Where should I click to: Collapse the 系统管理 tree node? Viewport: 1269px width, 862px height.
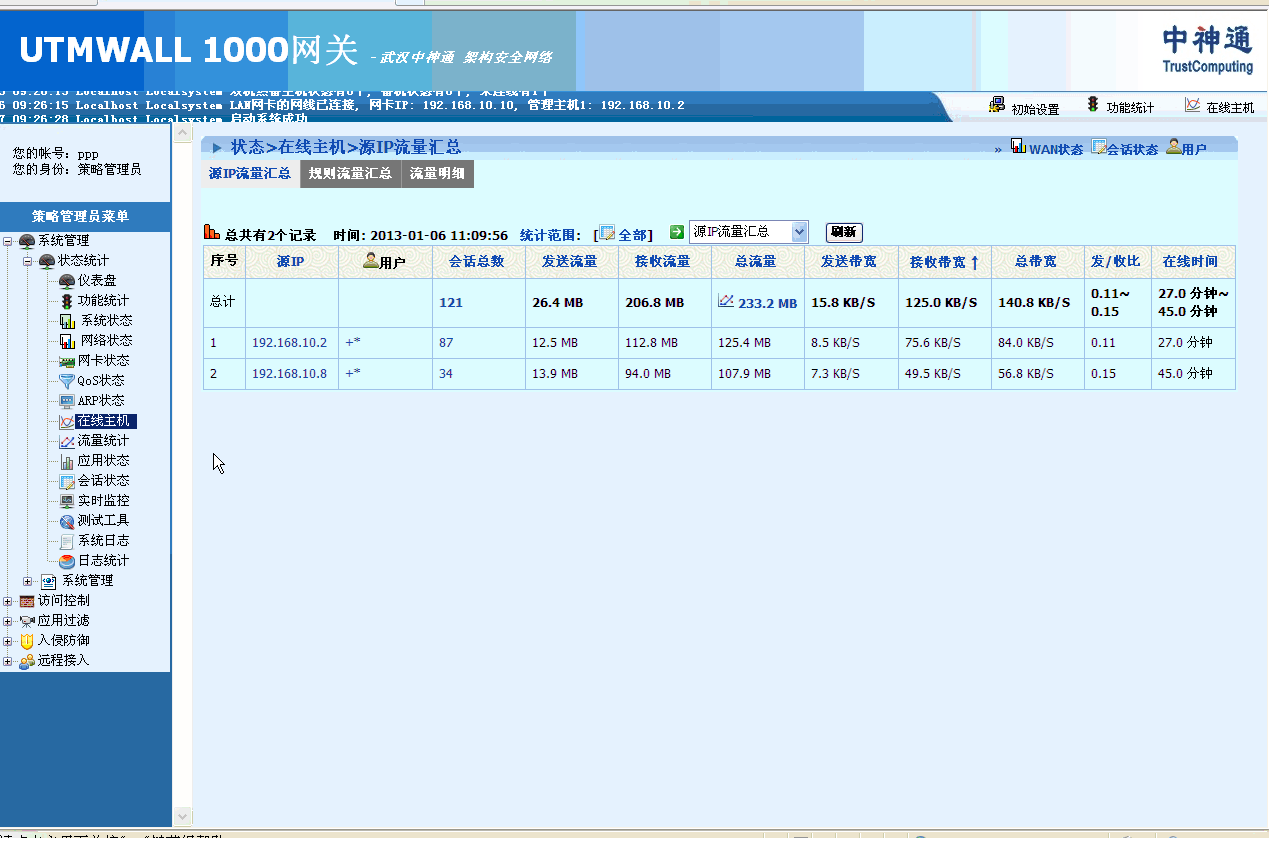pos(8,241)
